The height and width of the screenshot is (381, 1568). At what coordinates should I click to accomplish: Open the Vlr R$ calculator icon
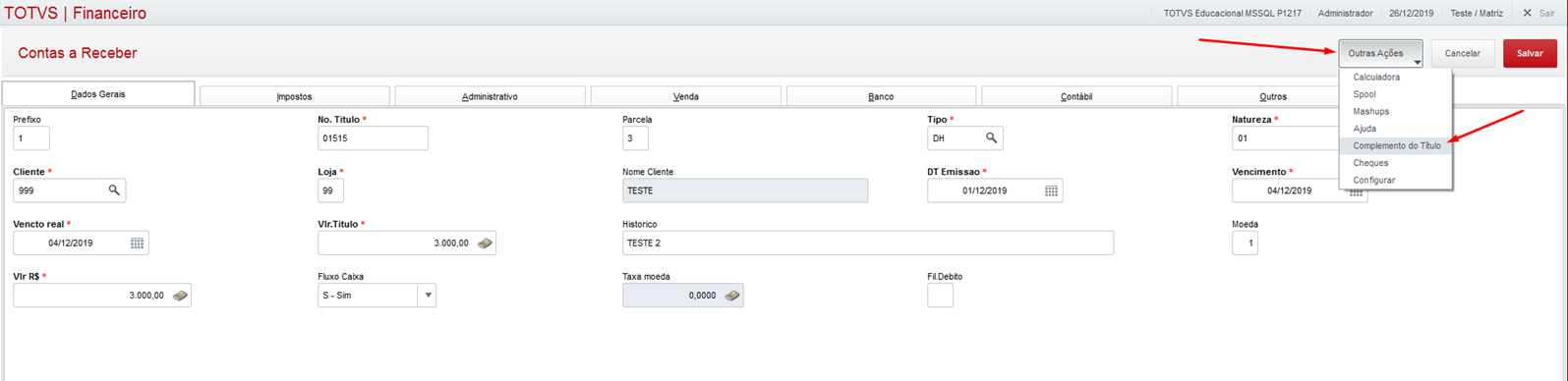[180, 295]
